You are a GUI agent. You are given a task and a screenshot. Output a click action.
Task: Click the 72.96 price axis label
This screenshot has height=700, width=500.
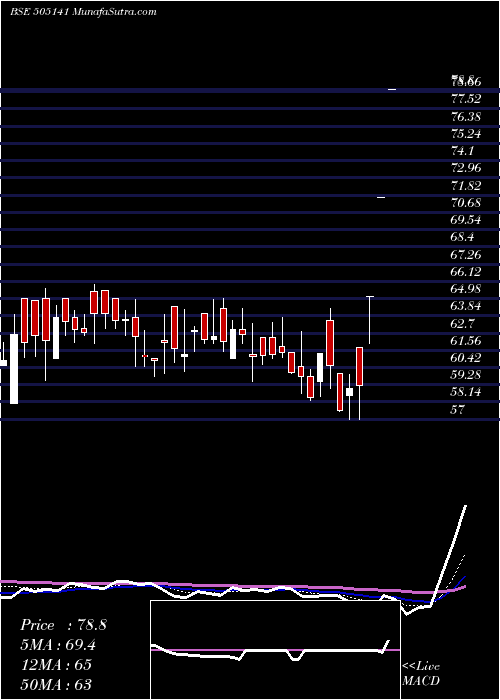click(467, 168)
